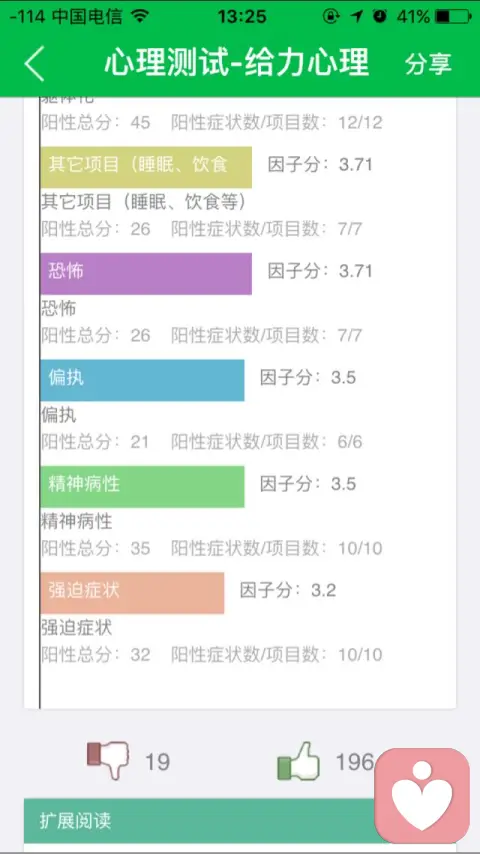The height and width of the screenshot is (854, 480).
Task: Tap the alarm clock status icon
Action: click(x=380, y=16)
